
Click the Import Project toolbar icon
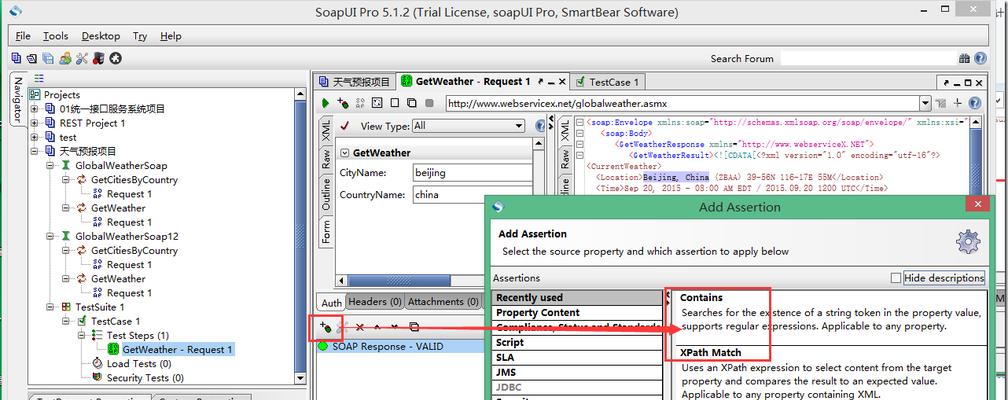click(x=32, y=59)
